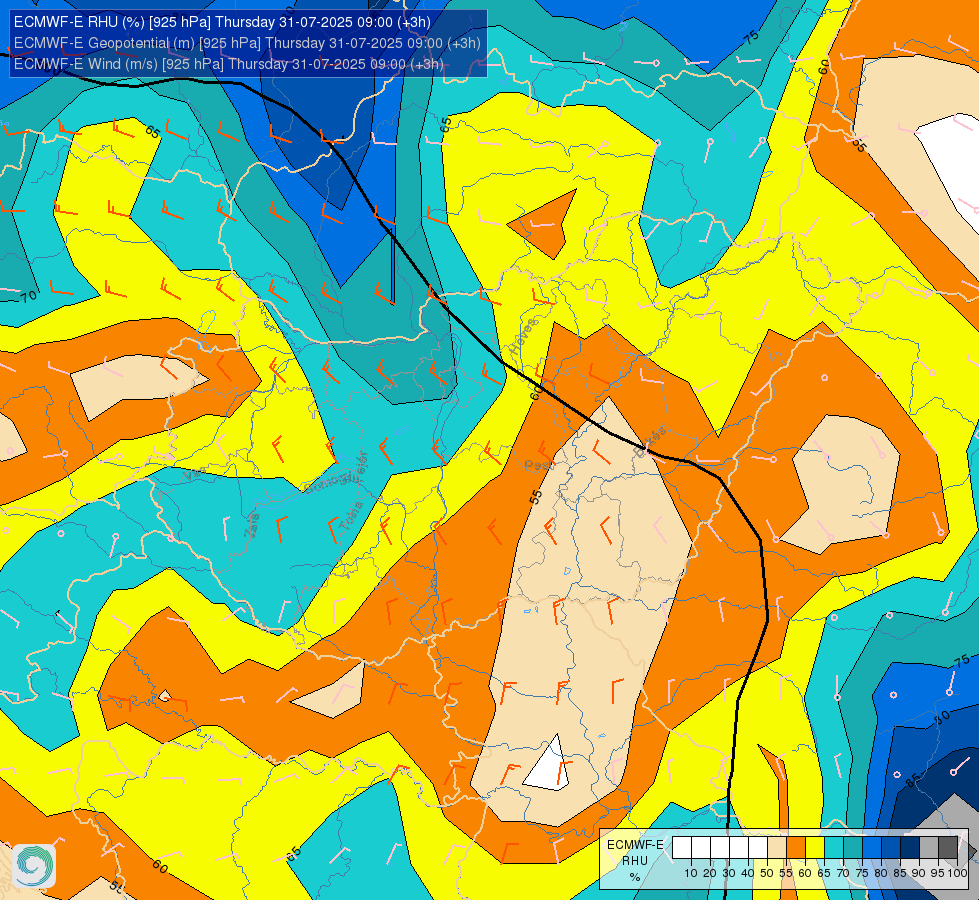Click the legend tick label 50

[767, 873]
